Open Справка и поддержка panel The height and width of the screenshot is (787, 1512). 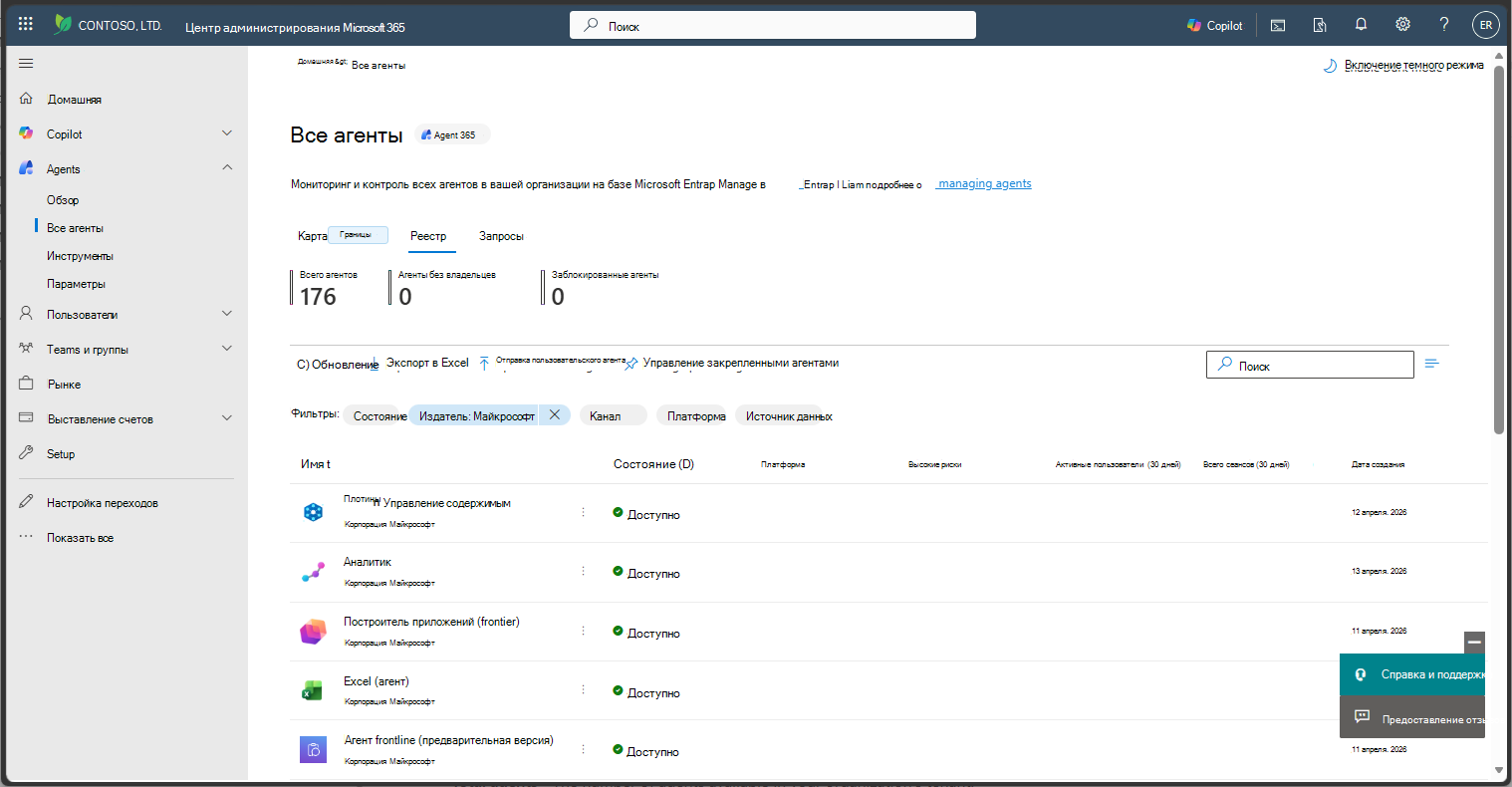point(1412,674)
